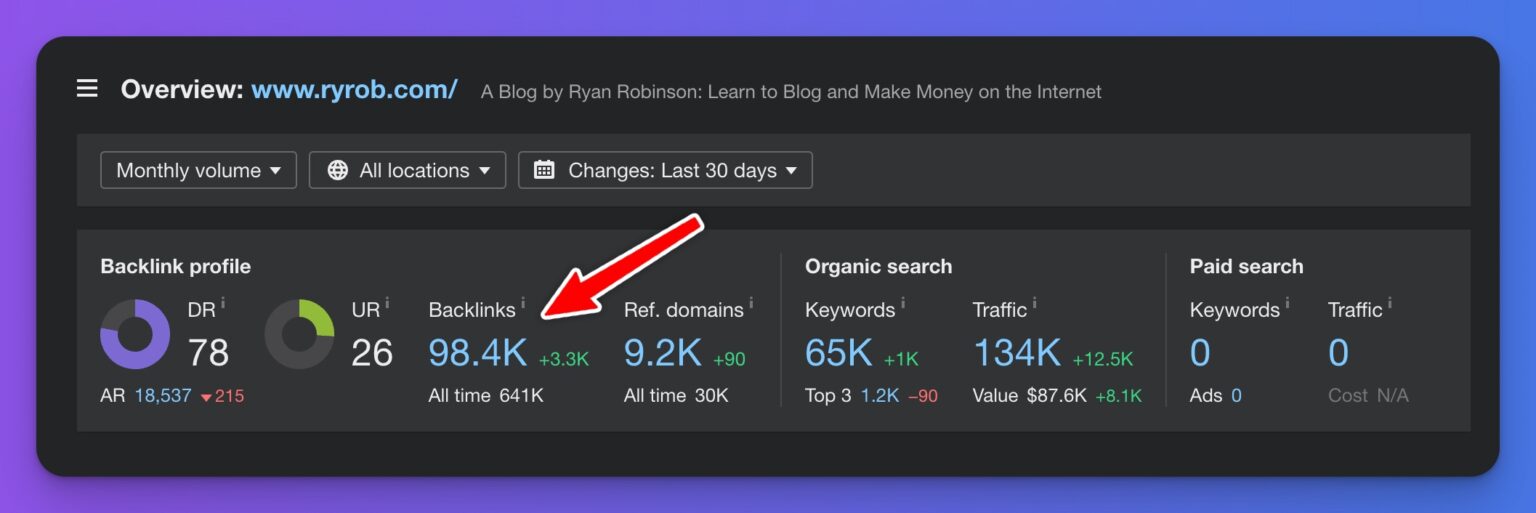This screenshot has height=513, width=1536.
Task: Click the info icon next to UR
Action: coord(387,302)
